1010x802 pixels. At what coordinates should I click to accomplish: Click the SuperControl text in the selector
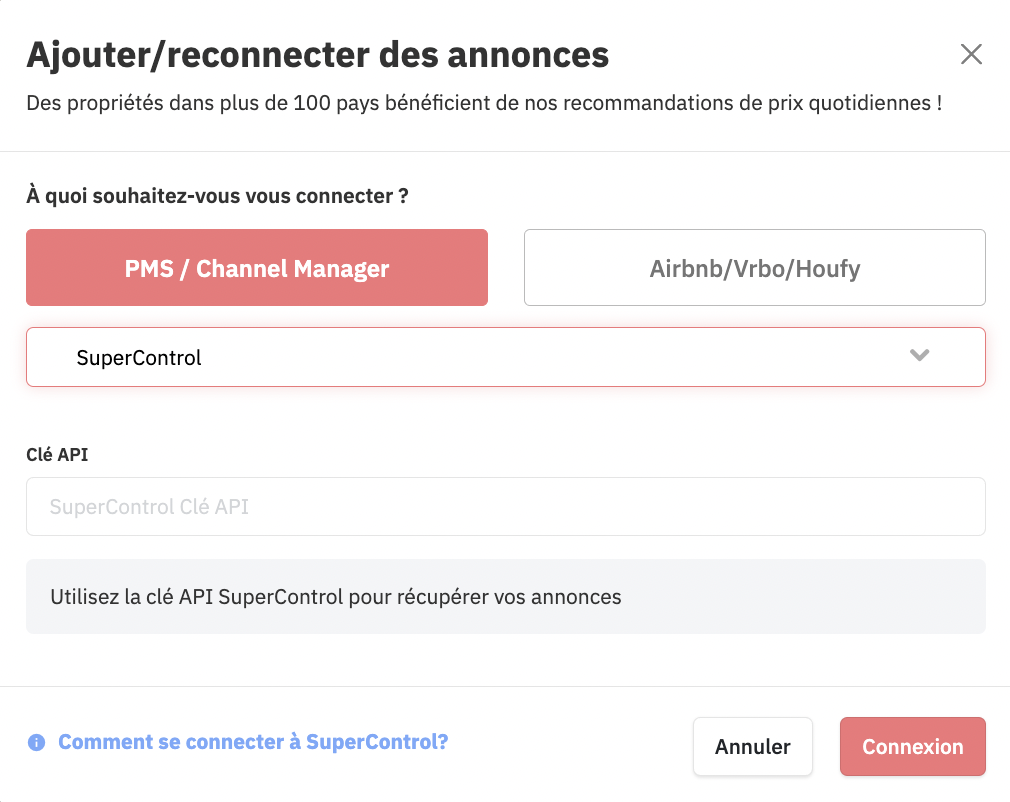click(139, 358)
